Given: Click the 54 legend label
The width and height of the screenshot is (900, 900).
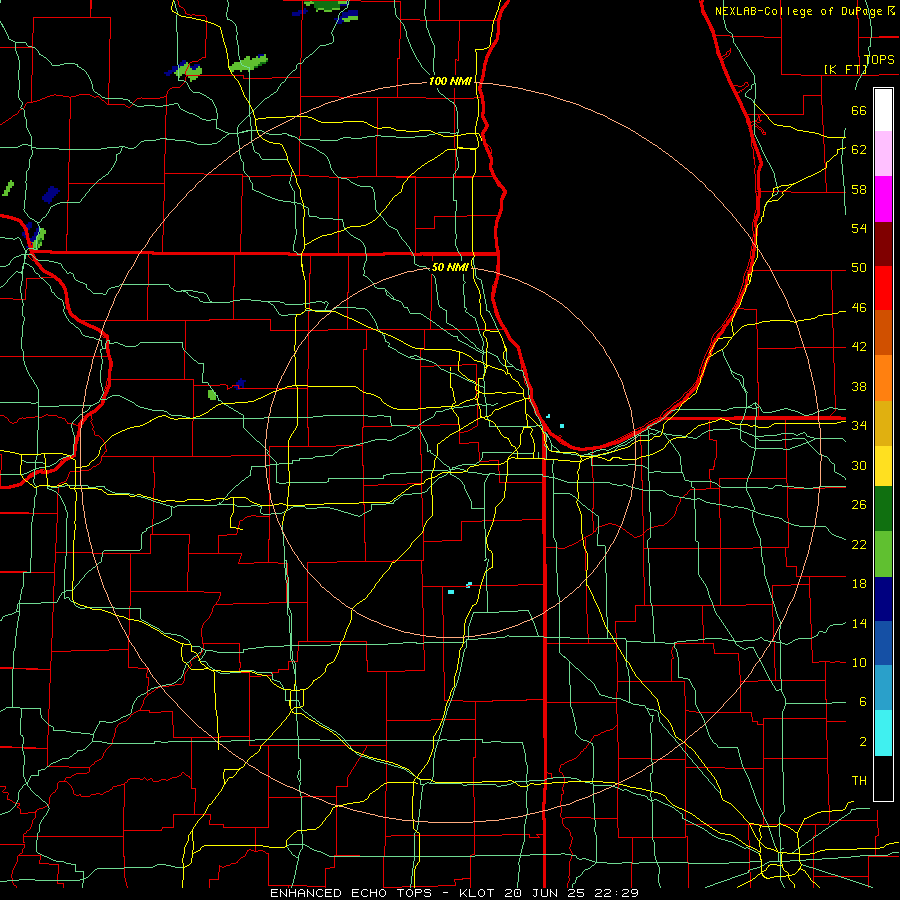Looking at the screenshot, I should pos(859,228).
